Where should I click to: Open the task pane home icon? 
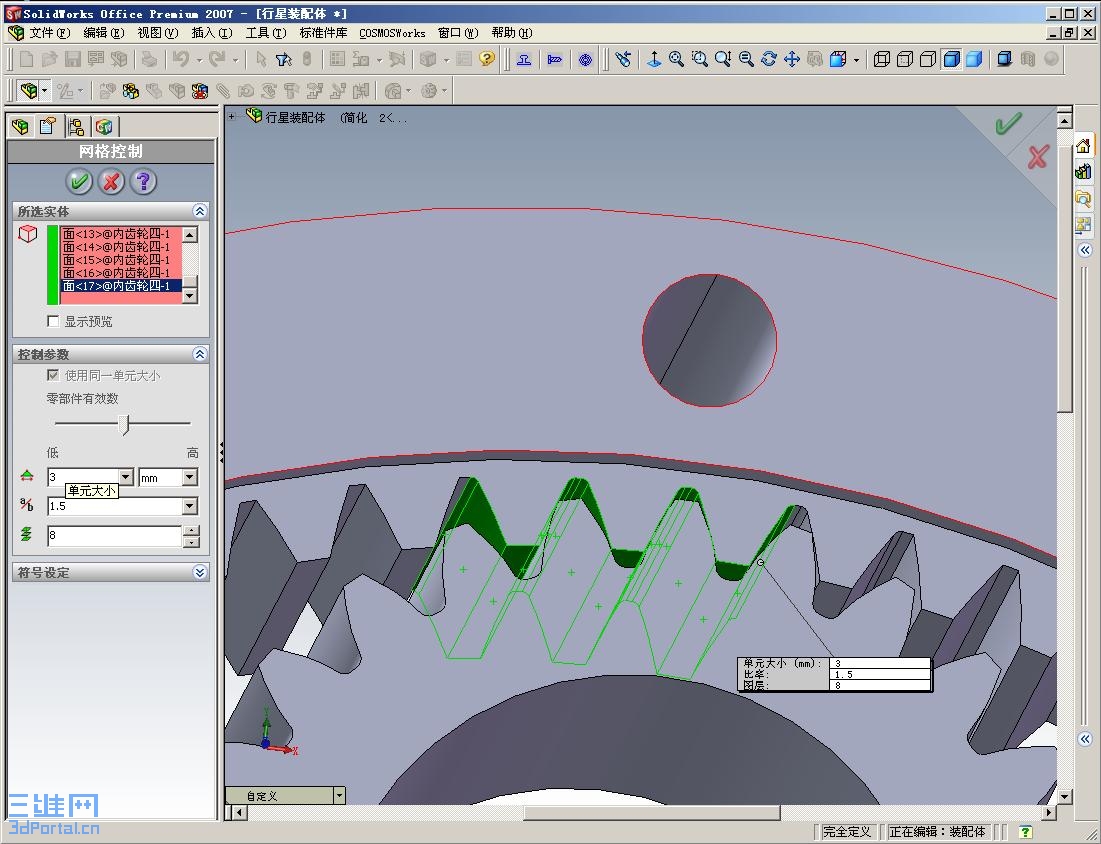[x=1083, y=145]
